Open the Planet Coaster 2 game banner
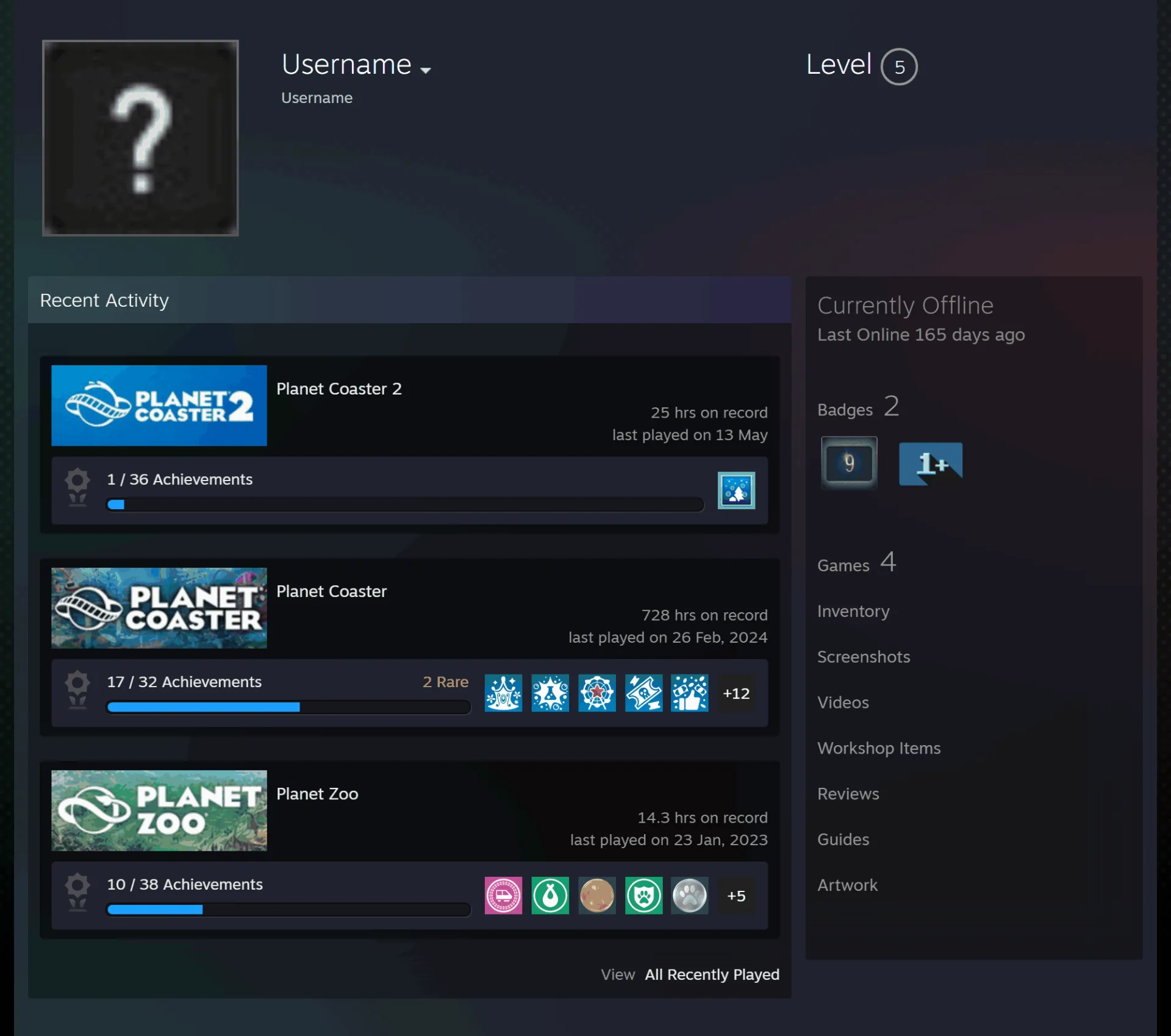 click(x=159, y=405)
